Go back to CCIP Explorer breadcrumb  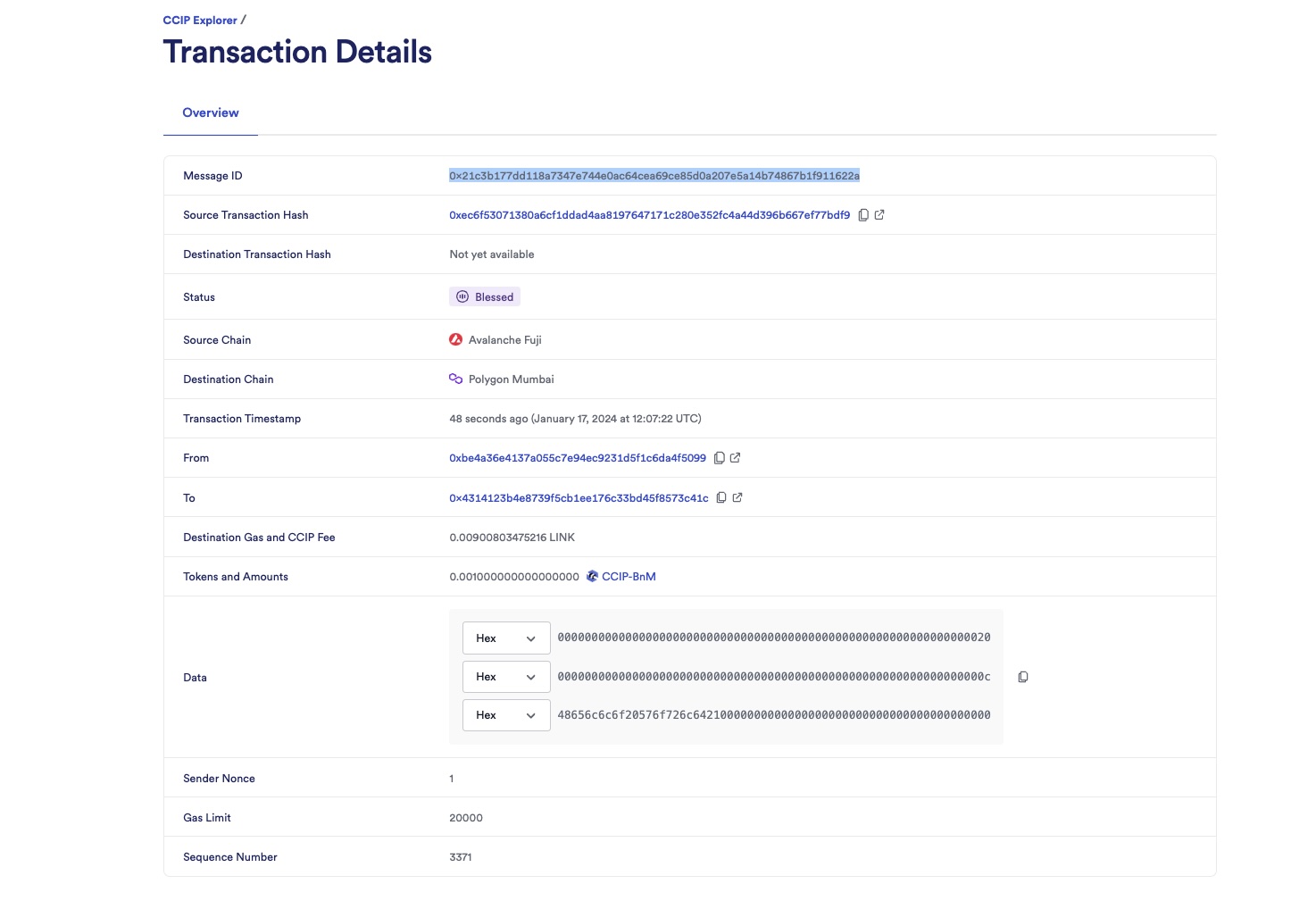[x=200, y=20]
